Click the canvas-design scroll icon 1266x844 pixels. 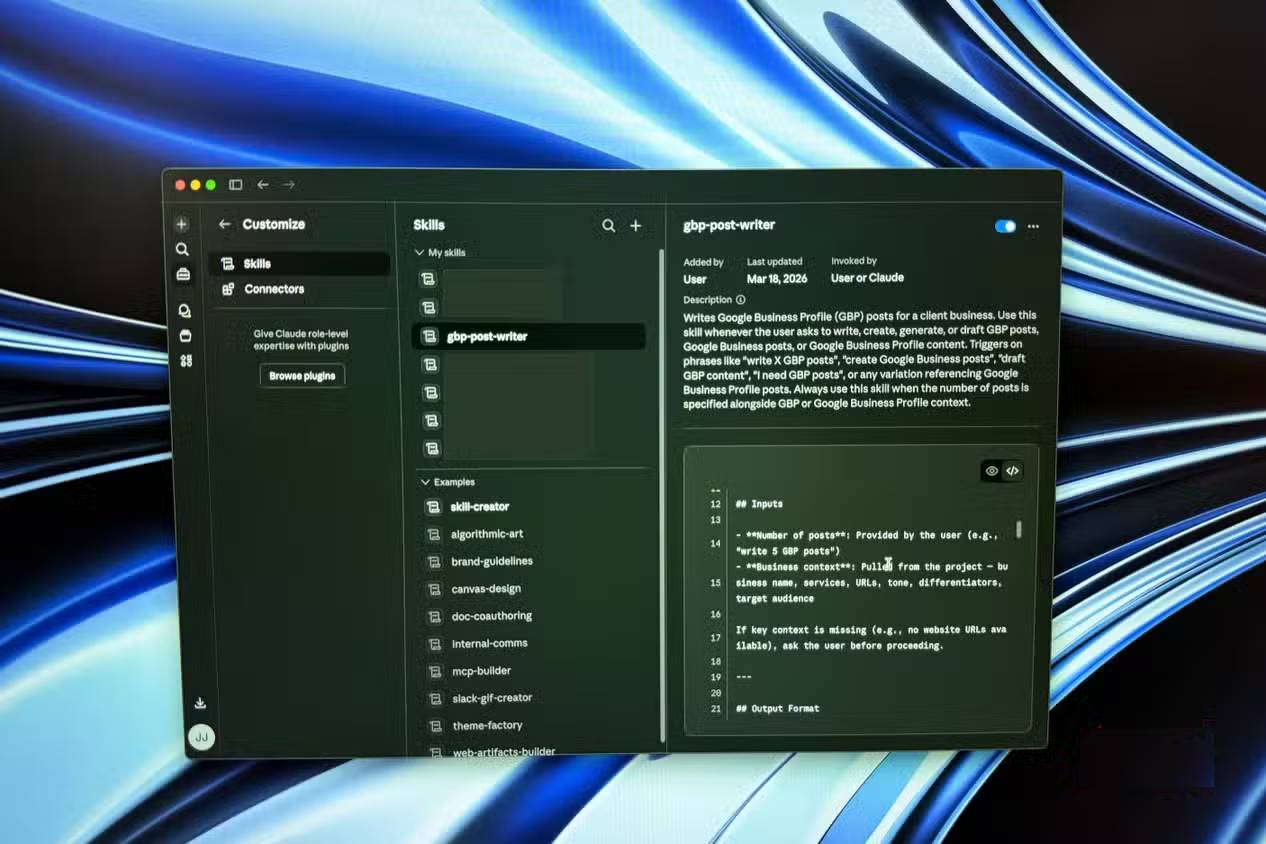[x=435, y=589]
